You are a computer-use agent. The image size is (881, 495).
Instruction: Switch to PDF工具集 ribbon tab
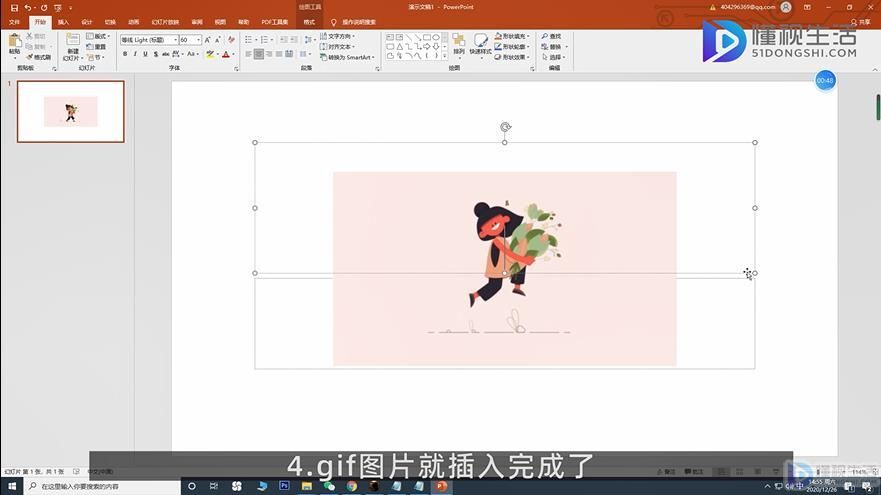pos(274,22)
